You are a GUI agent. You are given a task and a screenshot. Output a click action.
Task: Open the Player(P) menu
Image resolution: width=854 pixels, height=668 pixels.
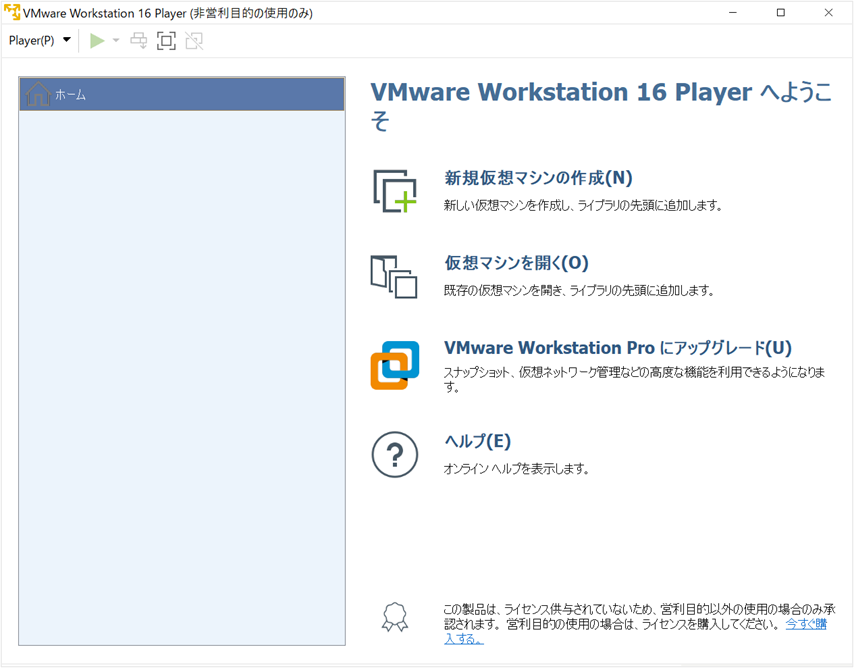pyautogui.click(x=40, y=40)
